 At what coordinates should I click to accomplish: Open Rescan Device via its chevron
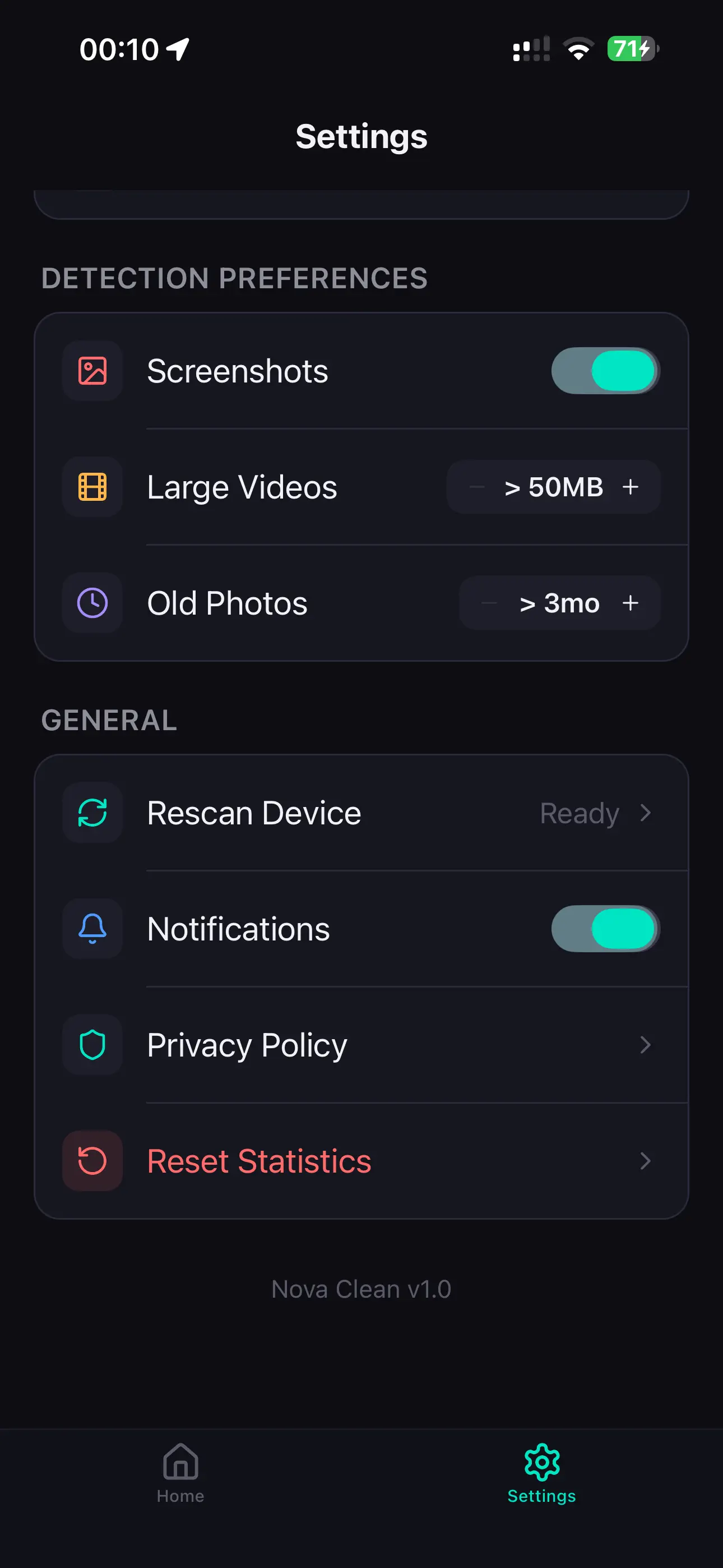point(646,813)
